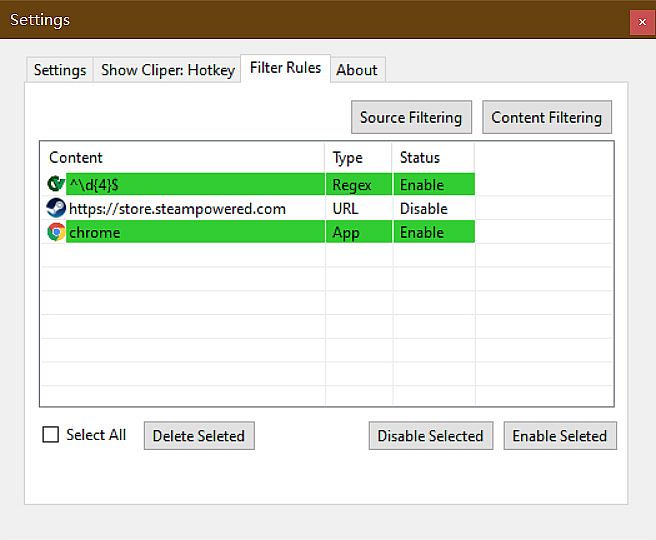Switch to the Settings tab

coord(60,70)
